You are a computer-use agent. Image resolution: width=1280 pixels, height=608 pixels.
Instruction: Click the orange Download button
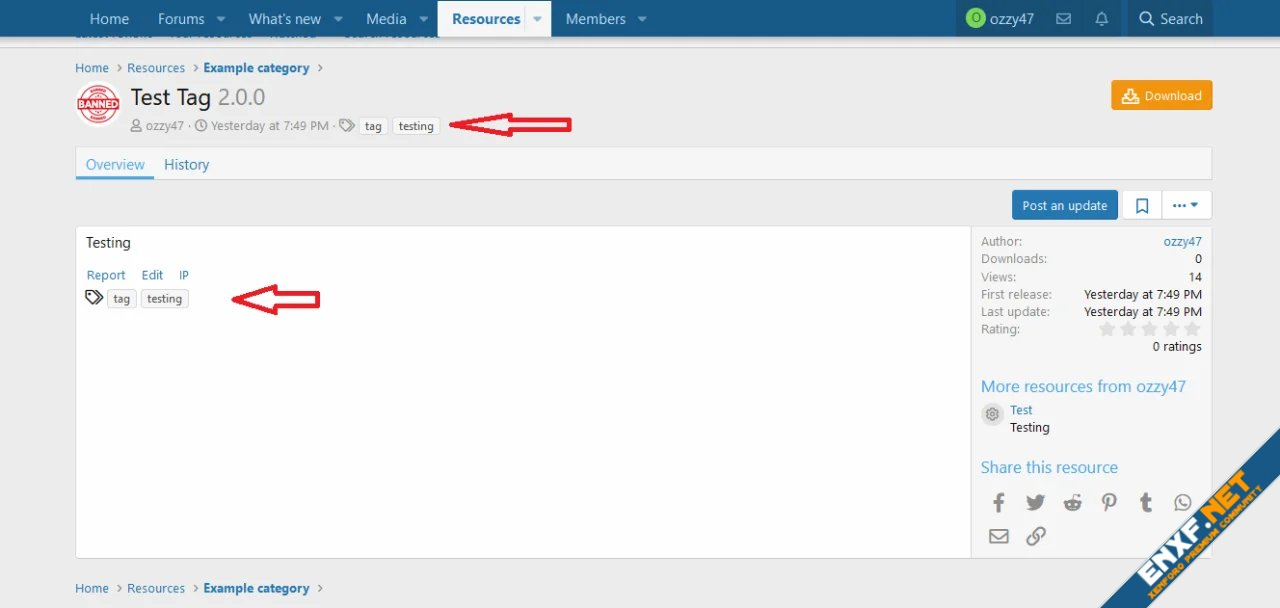(x=1161, y=96)
